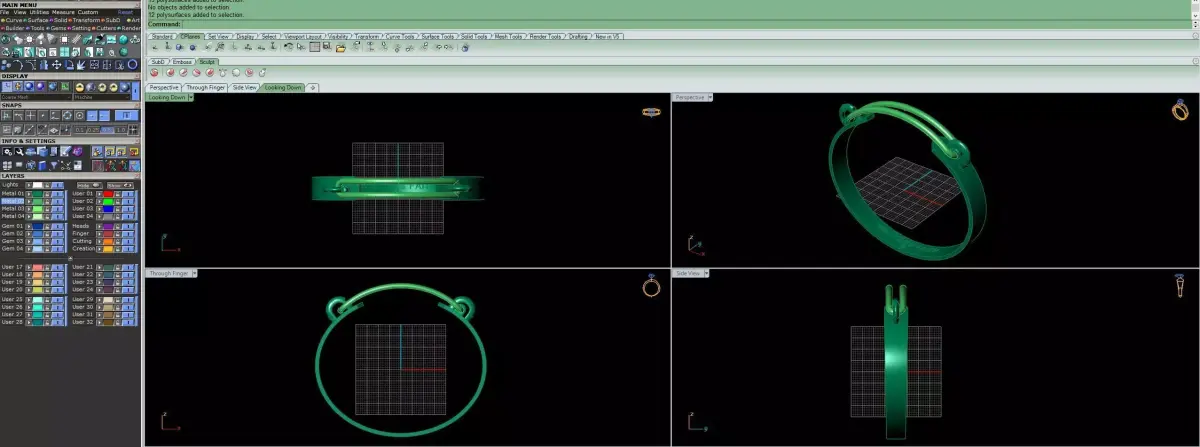Click Reset in the Main Menu

[x=125, y=12]
